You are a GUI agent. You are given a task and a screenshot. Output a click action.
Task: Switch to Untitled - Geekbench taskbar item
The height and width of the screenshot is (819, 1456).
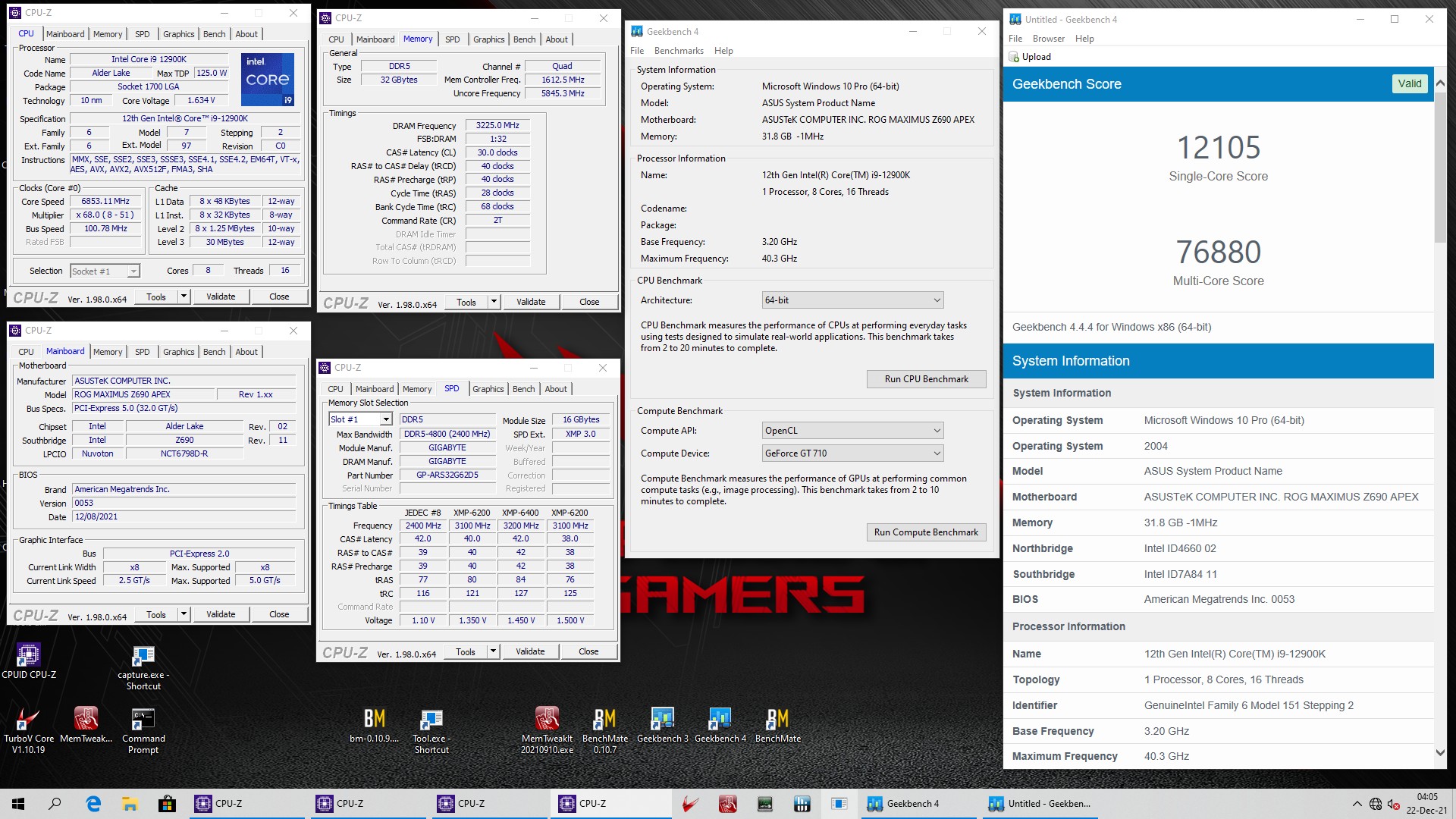tap(1040, 804)
